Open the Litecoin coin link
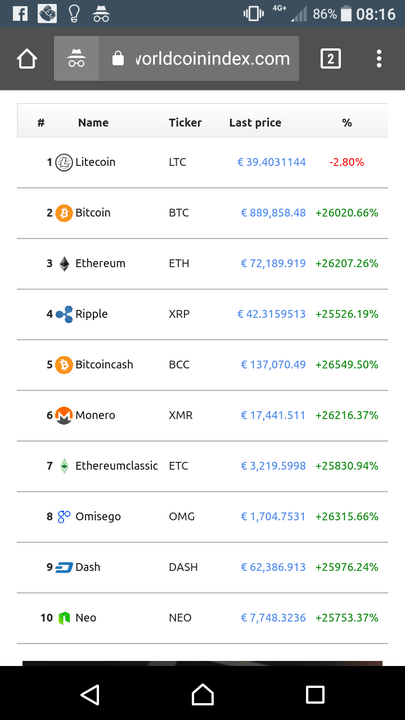This screenshot has height=720, width=405. tap(95, 162)
